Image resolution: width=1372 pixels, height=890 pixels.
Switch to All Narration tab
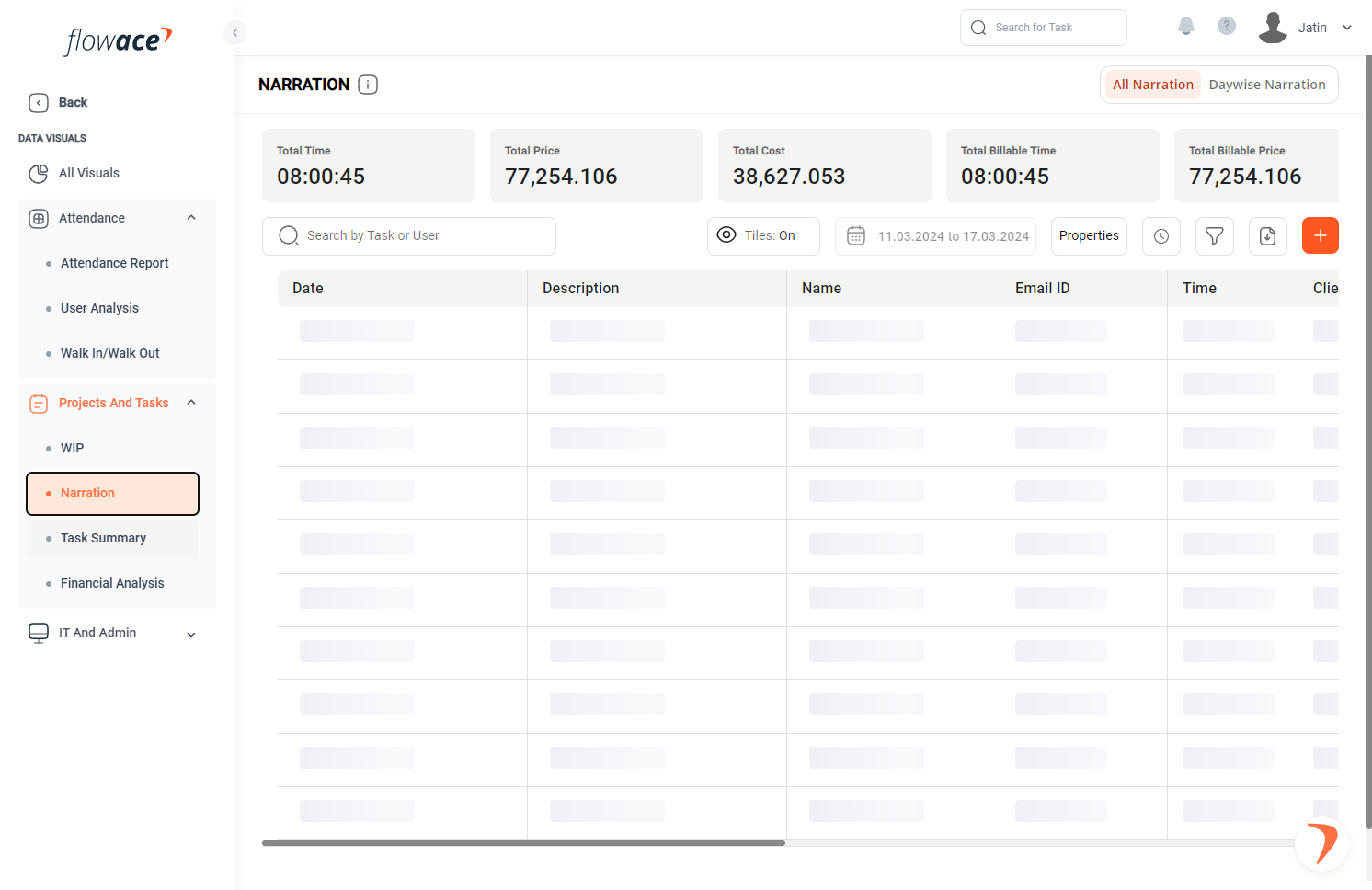[1153, 85]
